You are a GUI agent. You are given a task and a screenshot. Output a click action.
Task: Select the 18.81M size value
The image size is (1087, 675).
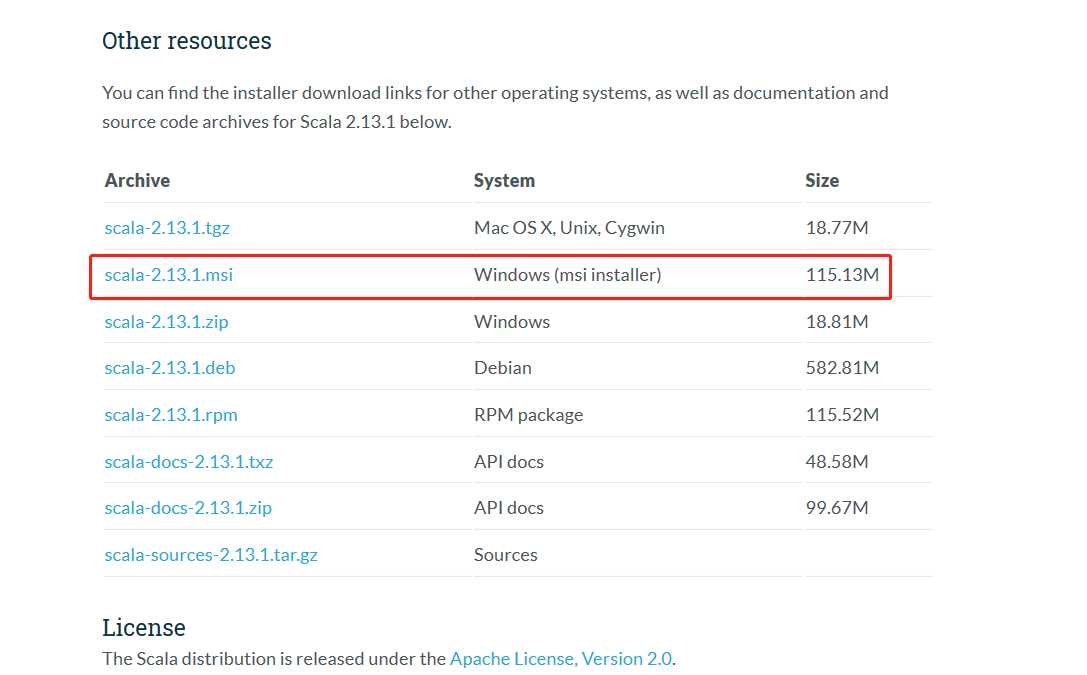point(837,322)
